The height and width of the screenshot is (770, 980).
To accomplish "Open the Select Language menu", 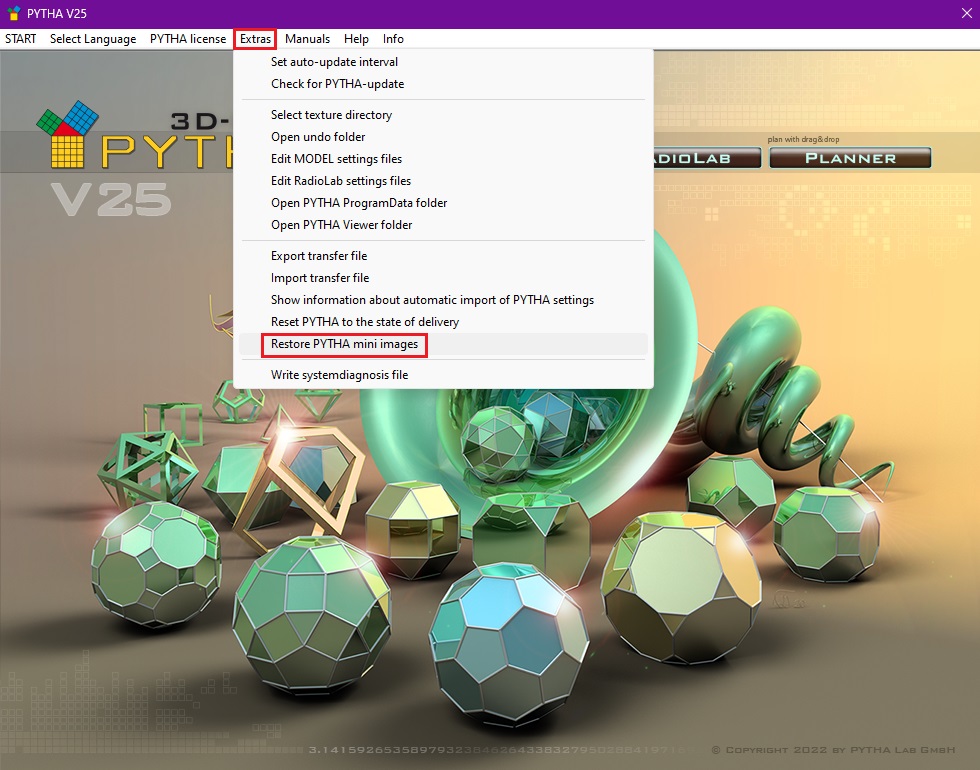I will [x=93, y=39].
